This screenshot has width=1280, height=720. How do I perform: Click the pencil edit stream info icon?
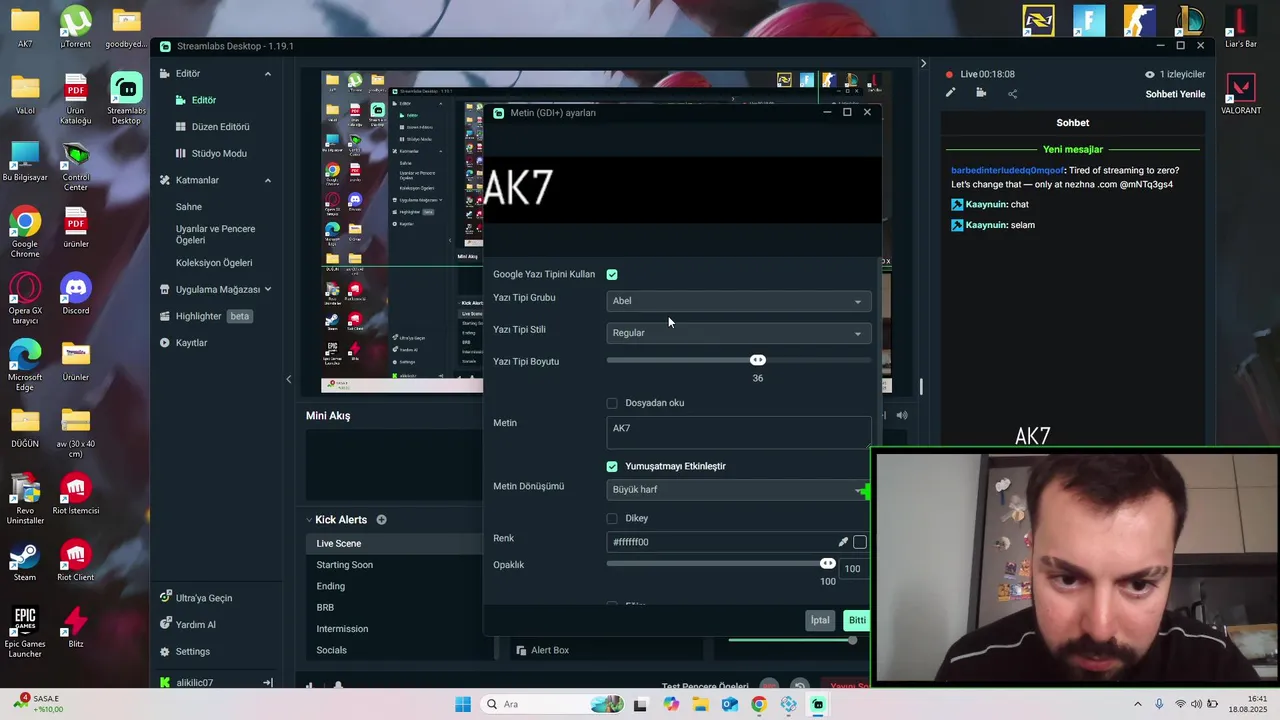click(x=950, y=93)
